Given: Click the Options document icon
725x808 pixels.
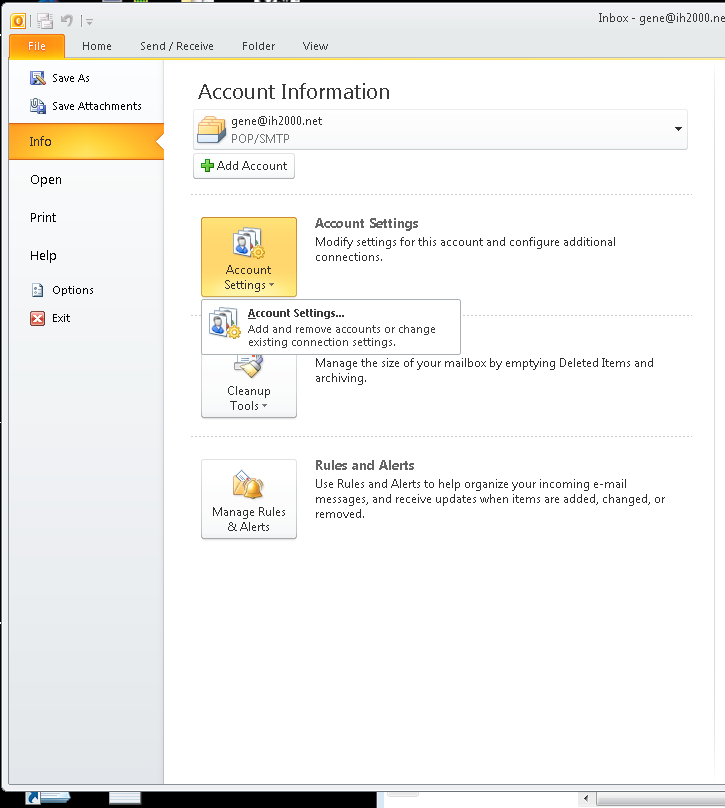Looking at the screenshot, I should click(x=38, y=290).
